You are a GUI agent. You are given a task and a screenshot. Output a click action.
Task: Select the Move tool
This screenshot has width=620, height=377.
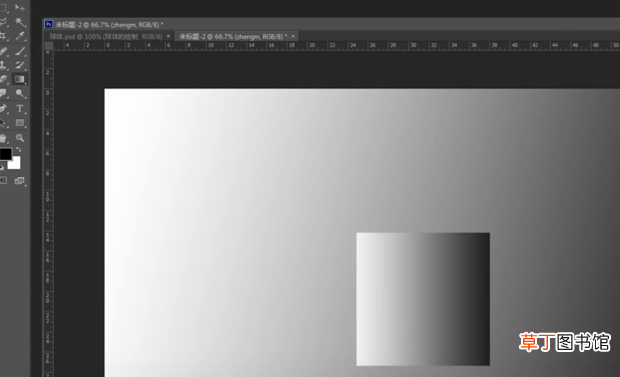20,8
